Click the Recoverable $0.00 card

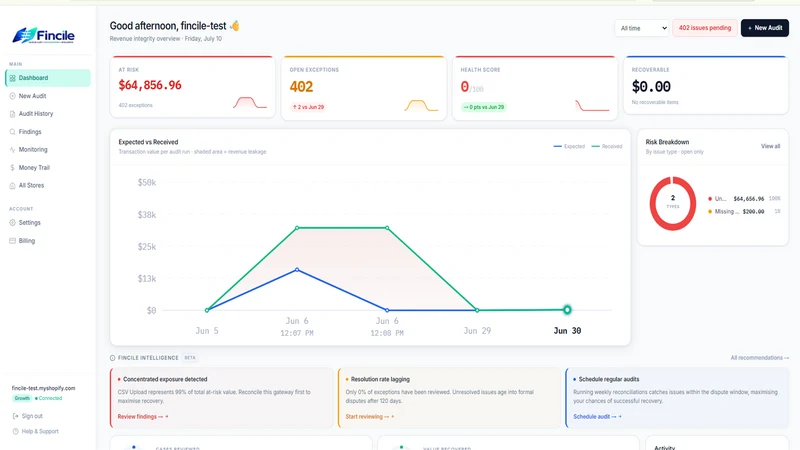coord(706,85)
